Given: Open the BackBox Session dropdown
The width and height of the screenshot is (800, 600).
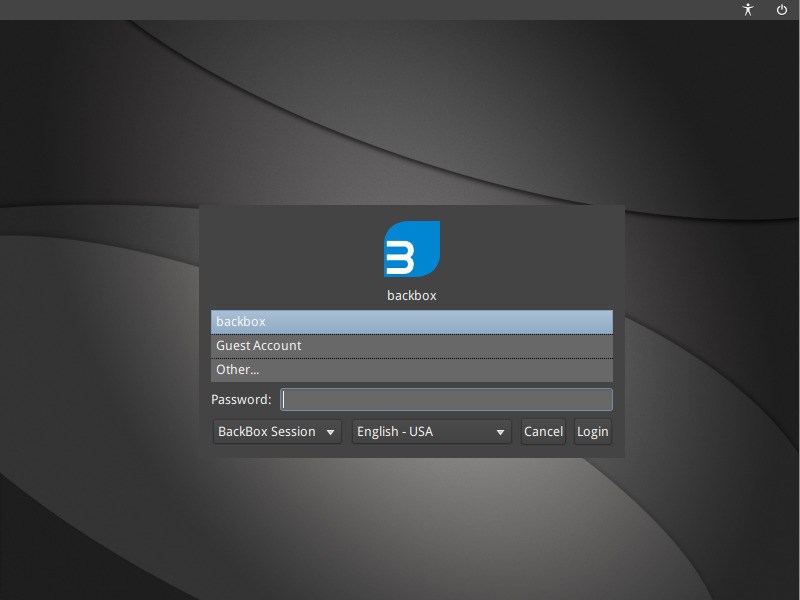Looking at the screenshot, I should pos(277,432).
